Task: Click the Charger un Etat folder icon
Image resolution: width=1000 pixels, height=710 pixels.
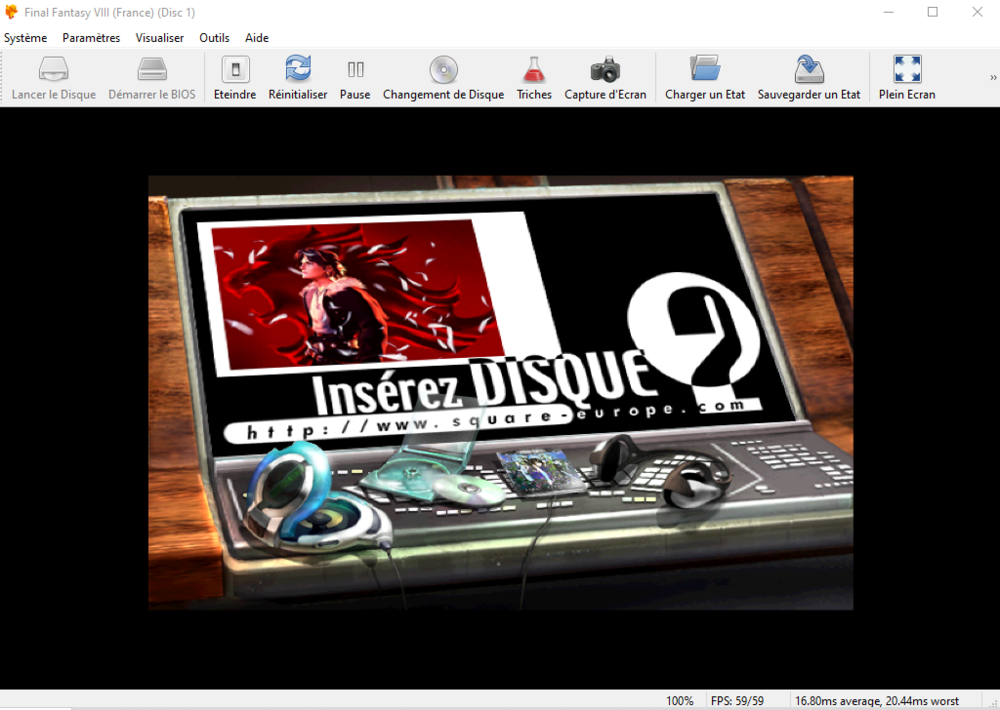Action: (x=705, y=69)
